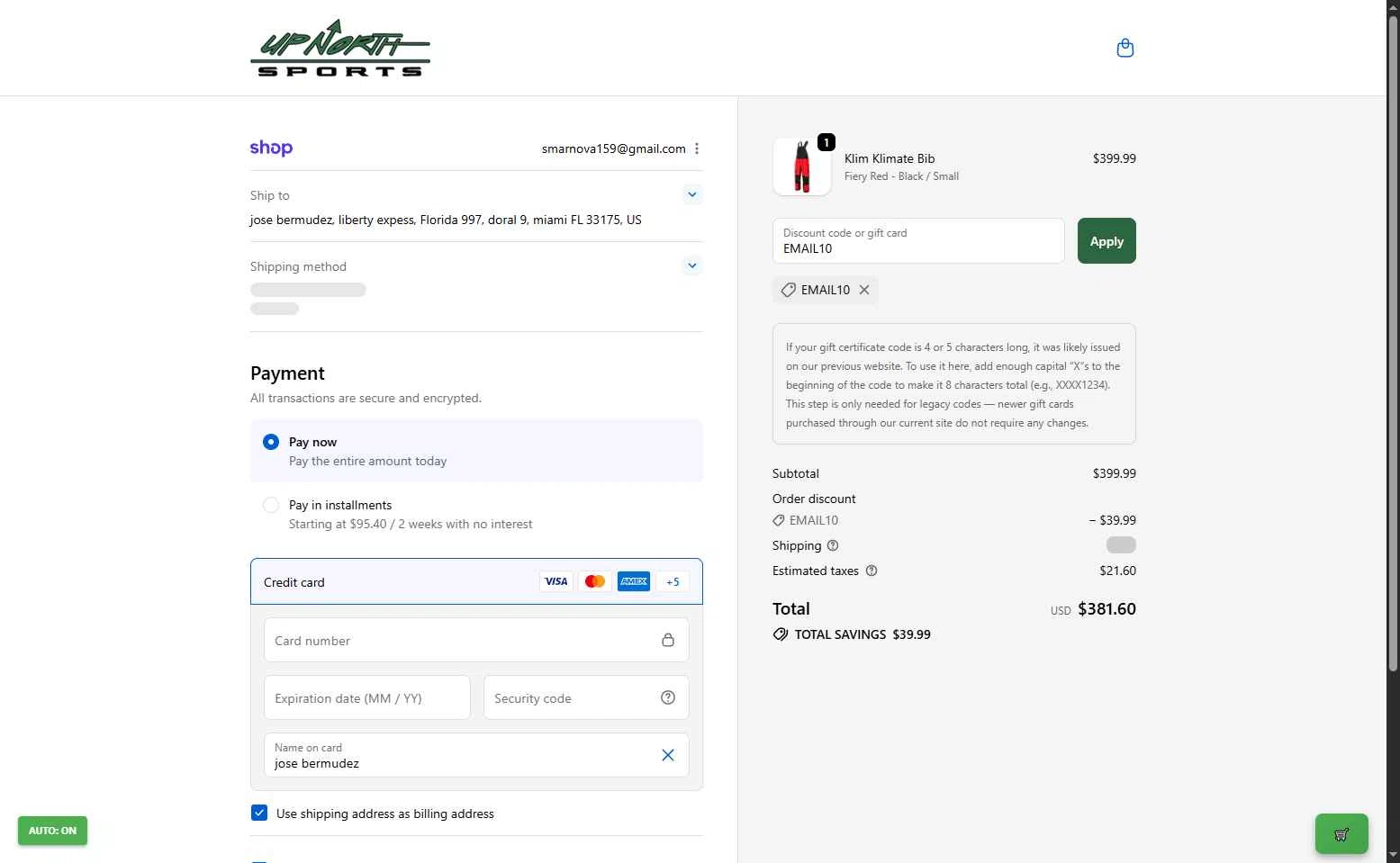
Task: Click the shipping address text line
Action: pyautogui.click(x=446, y=220)
